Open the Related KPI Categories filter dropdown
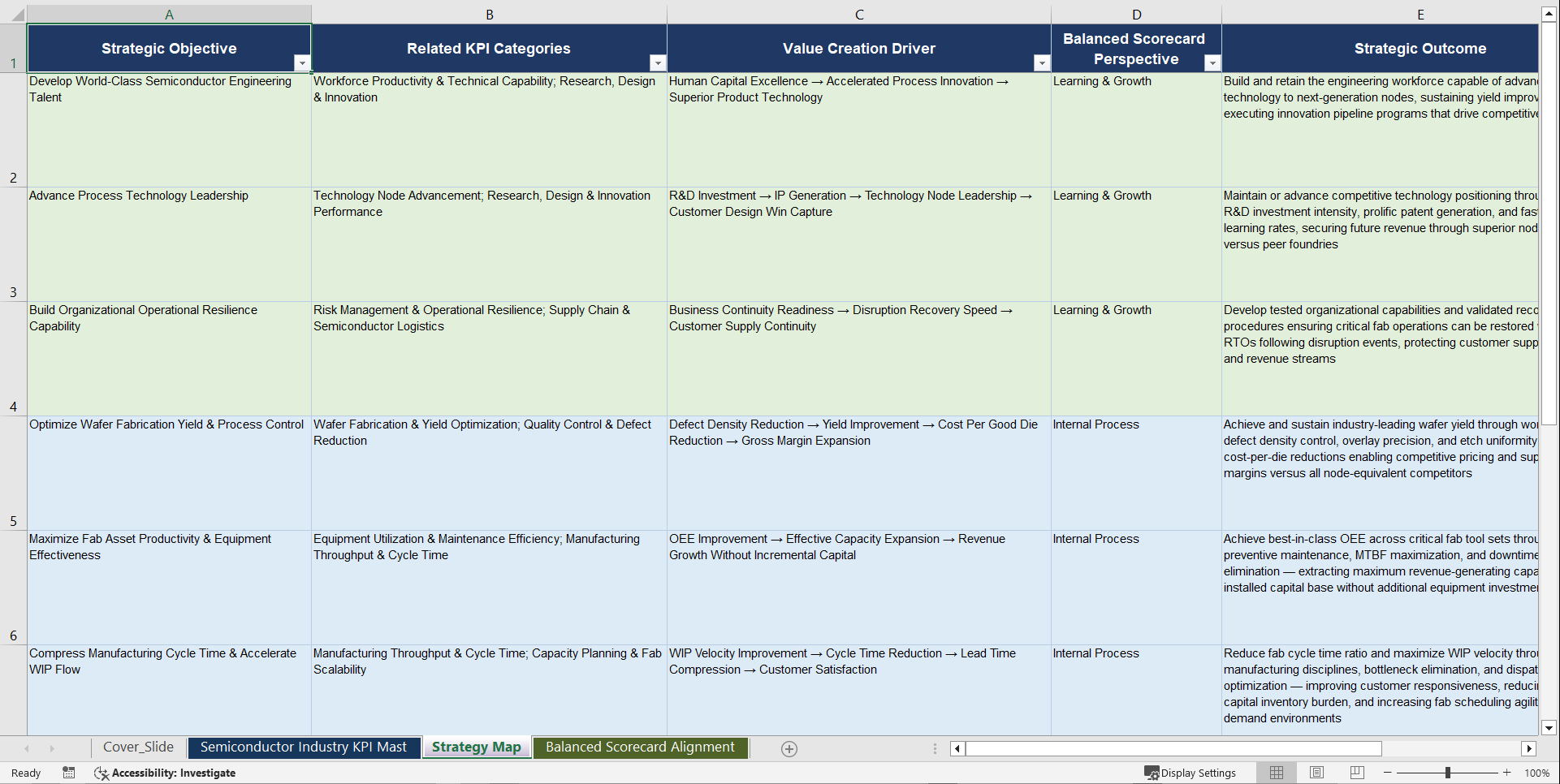 (658, 63)
